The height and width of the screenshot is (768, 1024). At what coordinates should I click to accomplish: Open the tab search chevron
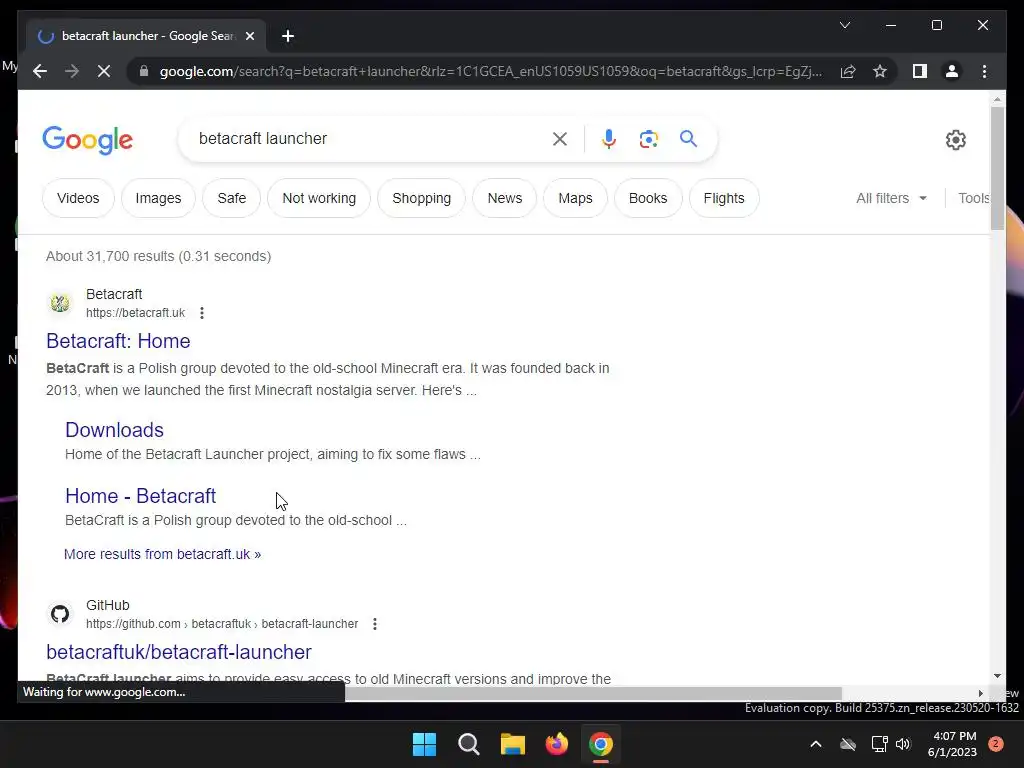pos(844,25)
